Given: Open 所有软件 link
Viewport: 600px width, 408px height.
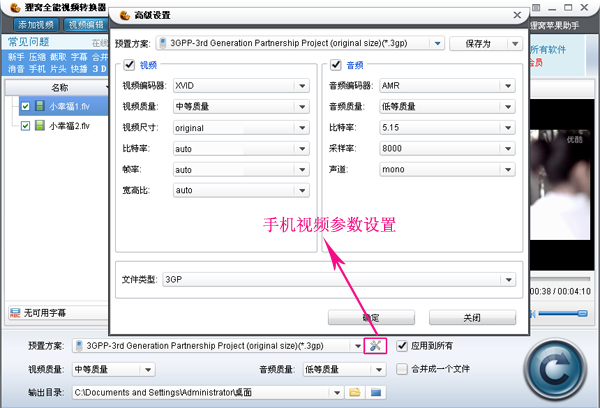Looking at the screenshot, I should coord(548,49).
